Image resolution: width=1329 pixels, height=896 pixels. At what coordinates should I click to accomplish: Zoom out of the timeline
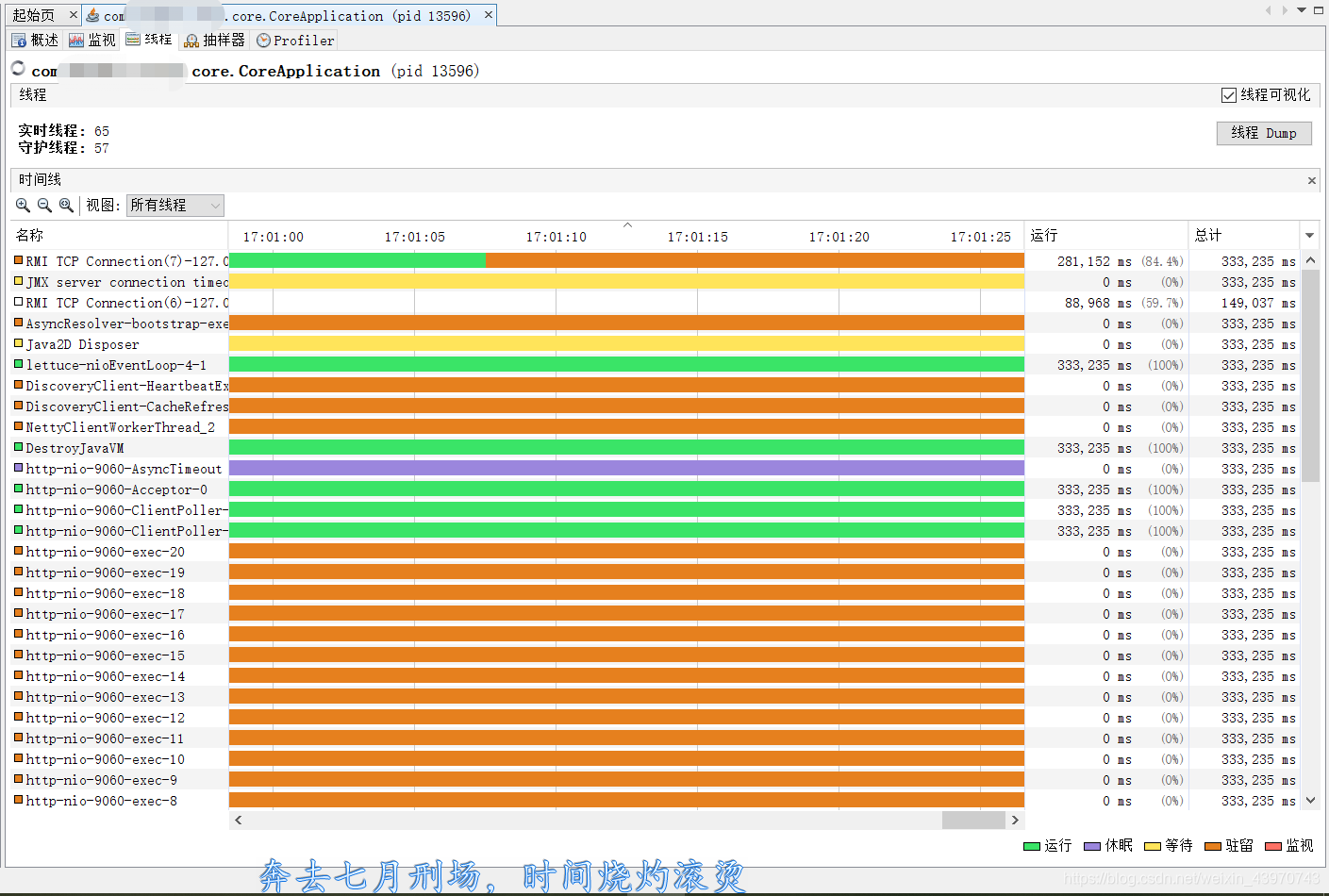44,205
